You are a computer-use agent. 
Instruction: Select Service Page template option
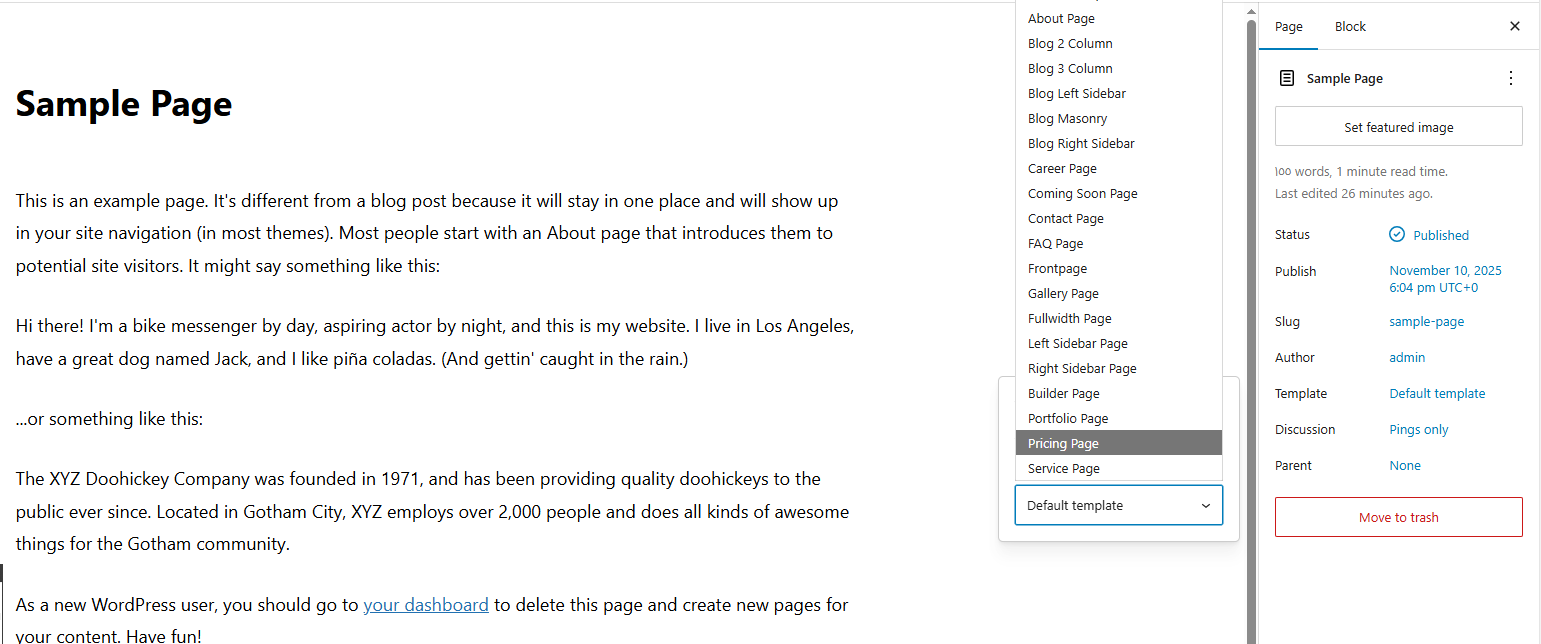coord(1063,468)
